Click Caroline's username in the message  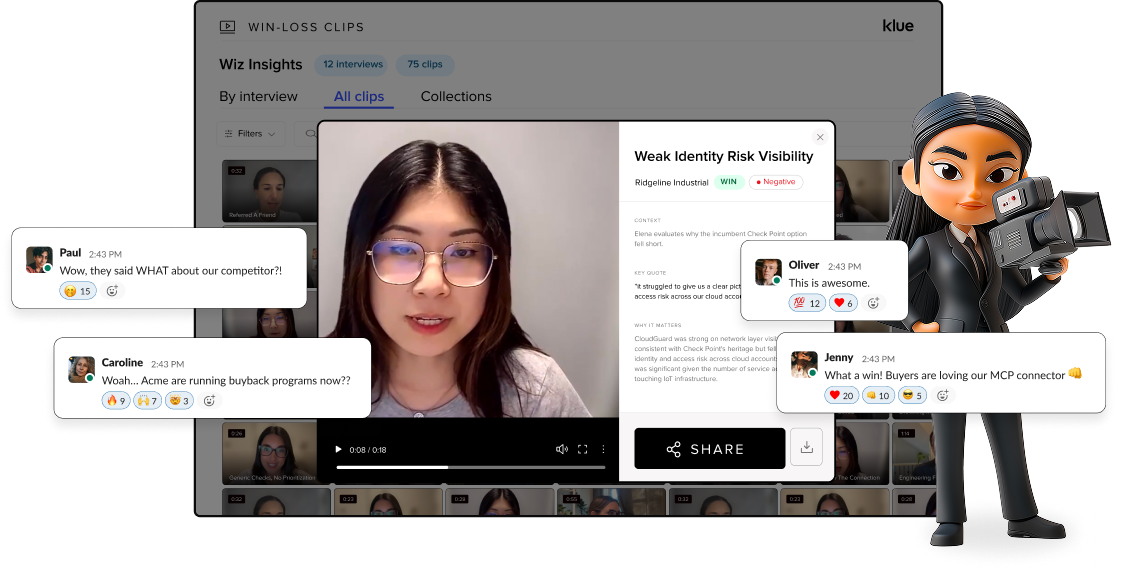point(123,362)
